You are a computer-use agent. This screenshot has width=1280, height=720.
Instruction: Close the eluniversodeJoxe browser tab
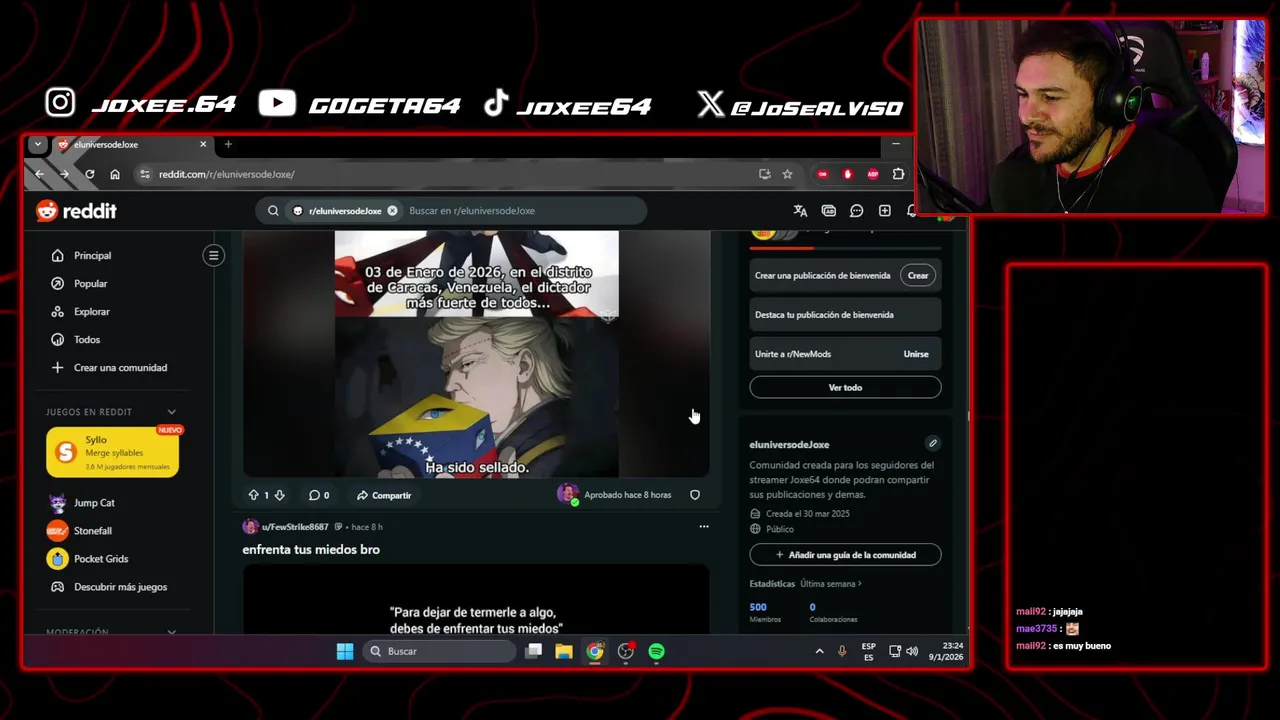coord(203,144)
